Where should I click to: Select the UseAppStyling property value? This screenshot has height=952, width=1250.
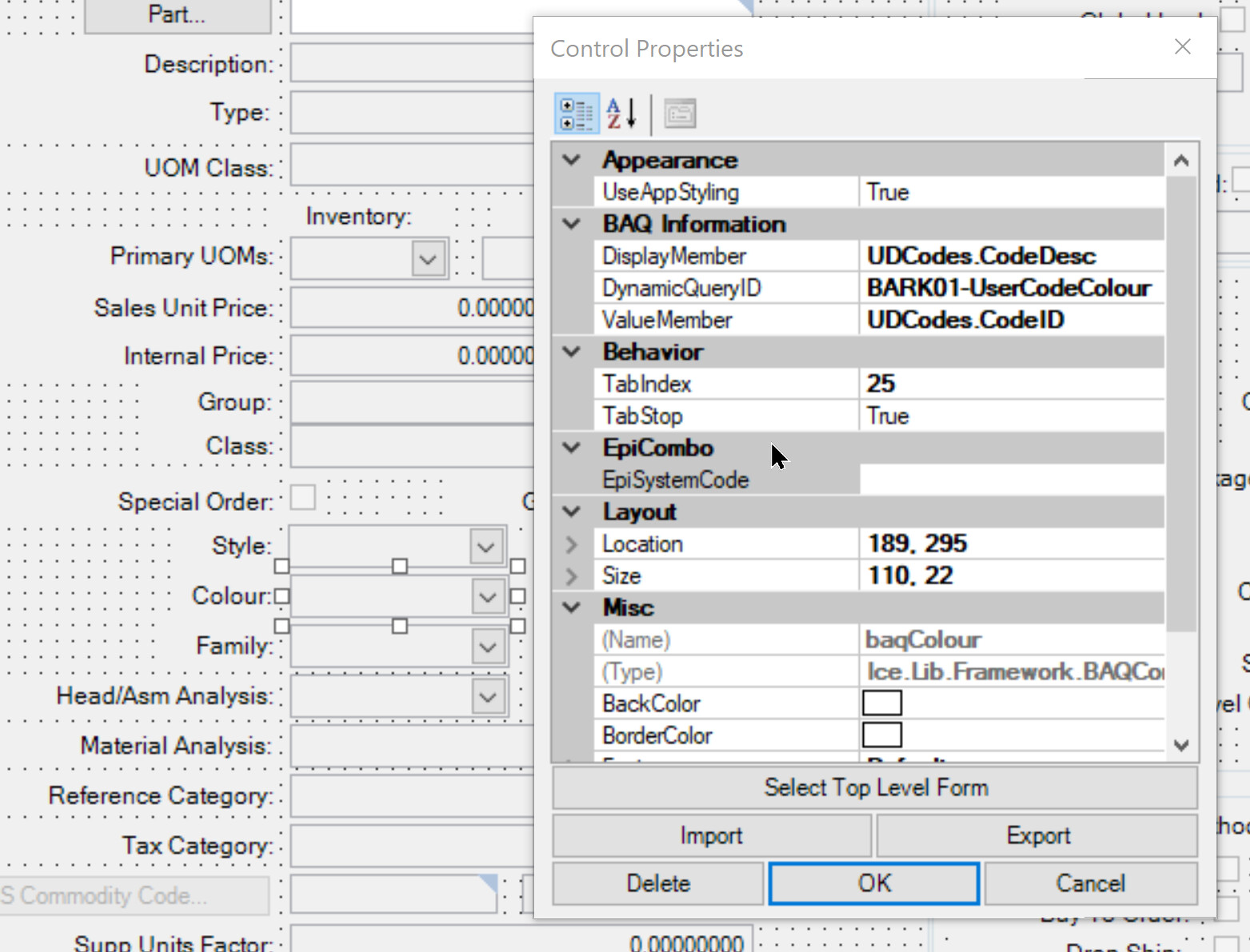tap(1012, 192)
